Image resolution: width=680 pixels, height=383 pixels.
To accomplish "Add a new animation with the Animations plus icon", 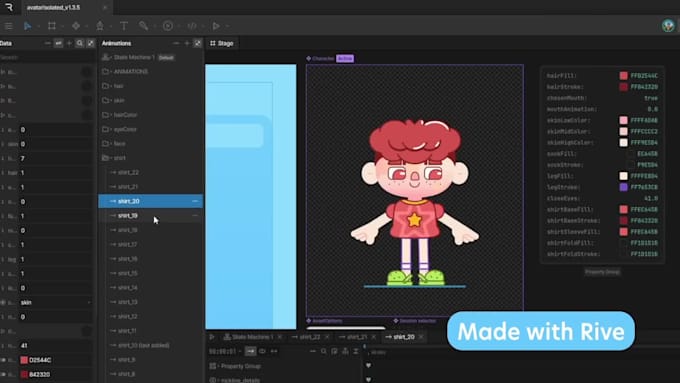I will pyautogui.click(x=187, y=43).
